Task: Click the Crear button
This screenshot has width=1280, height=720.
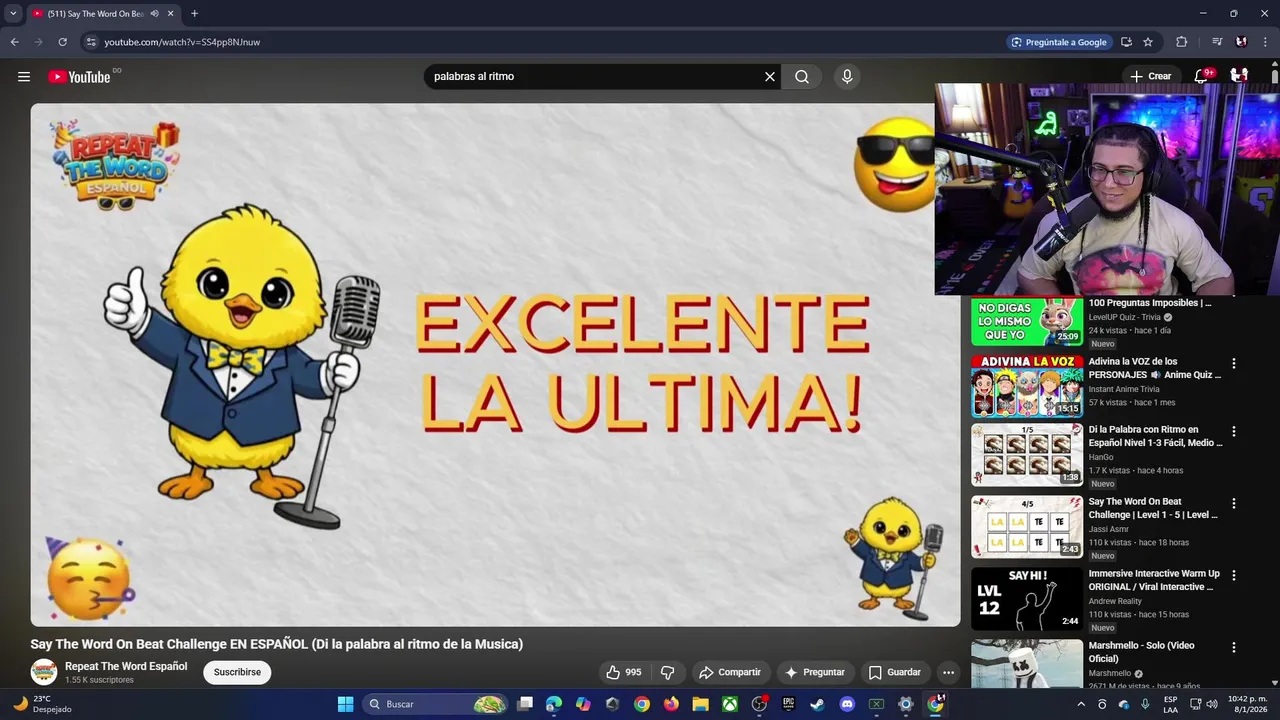Action: pyautogui.click(x=1150, y=76)
